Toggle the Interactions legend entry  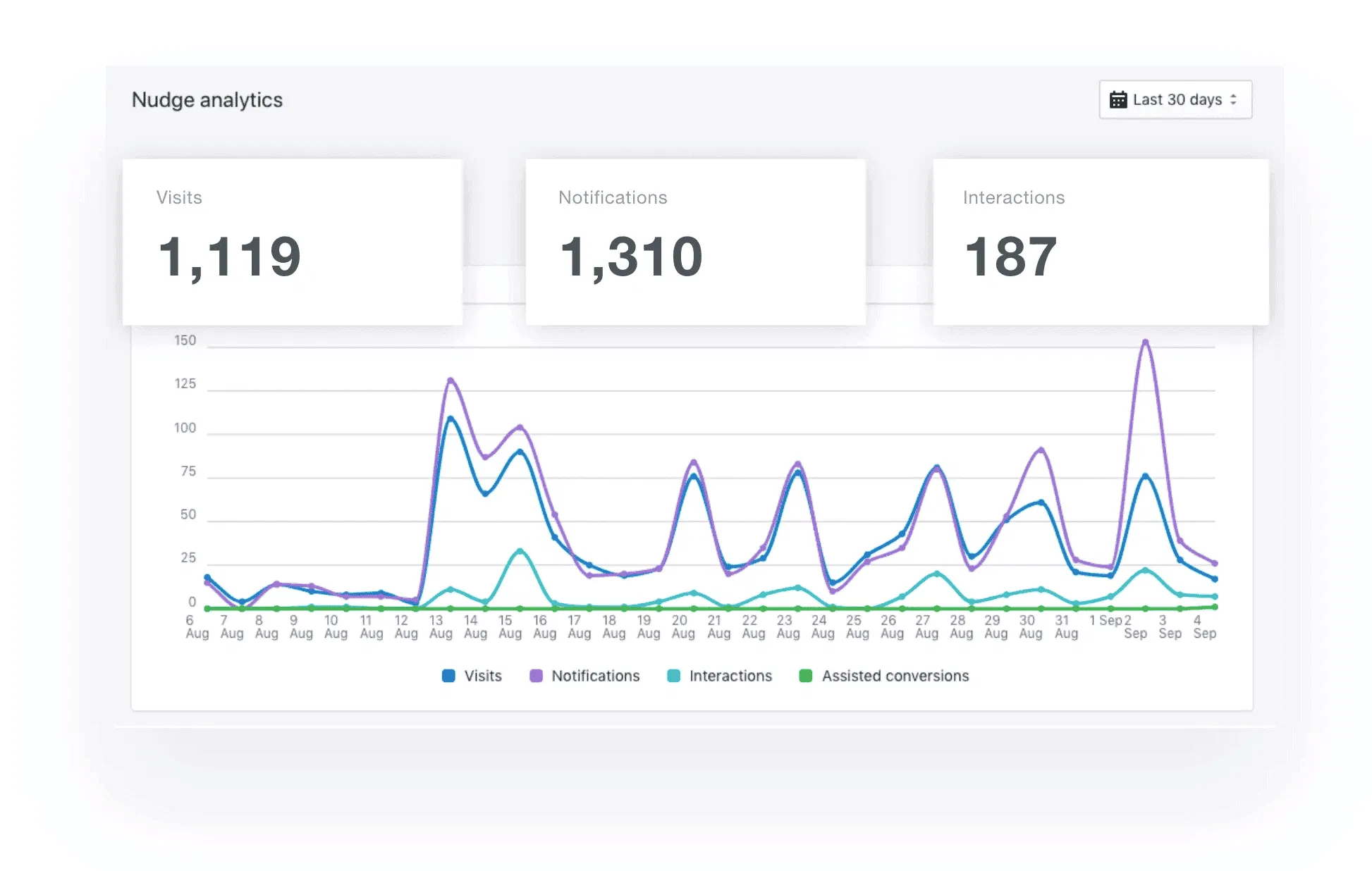730,676
